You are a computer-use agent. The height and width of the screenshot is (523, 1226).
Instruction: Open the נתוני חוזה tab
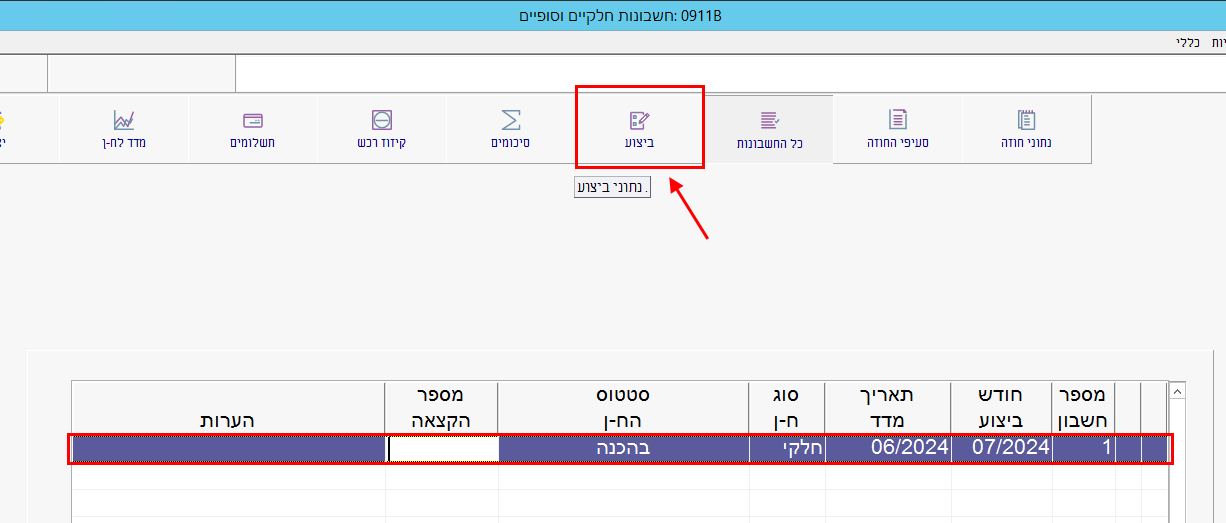1026,129
